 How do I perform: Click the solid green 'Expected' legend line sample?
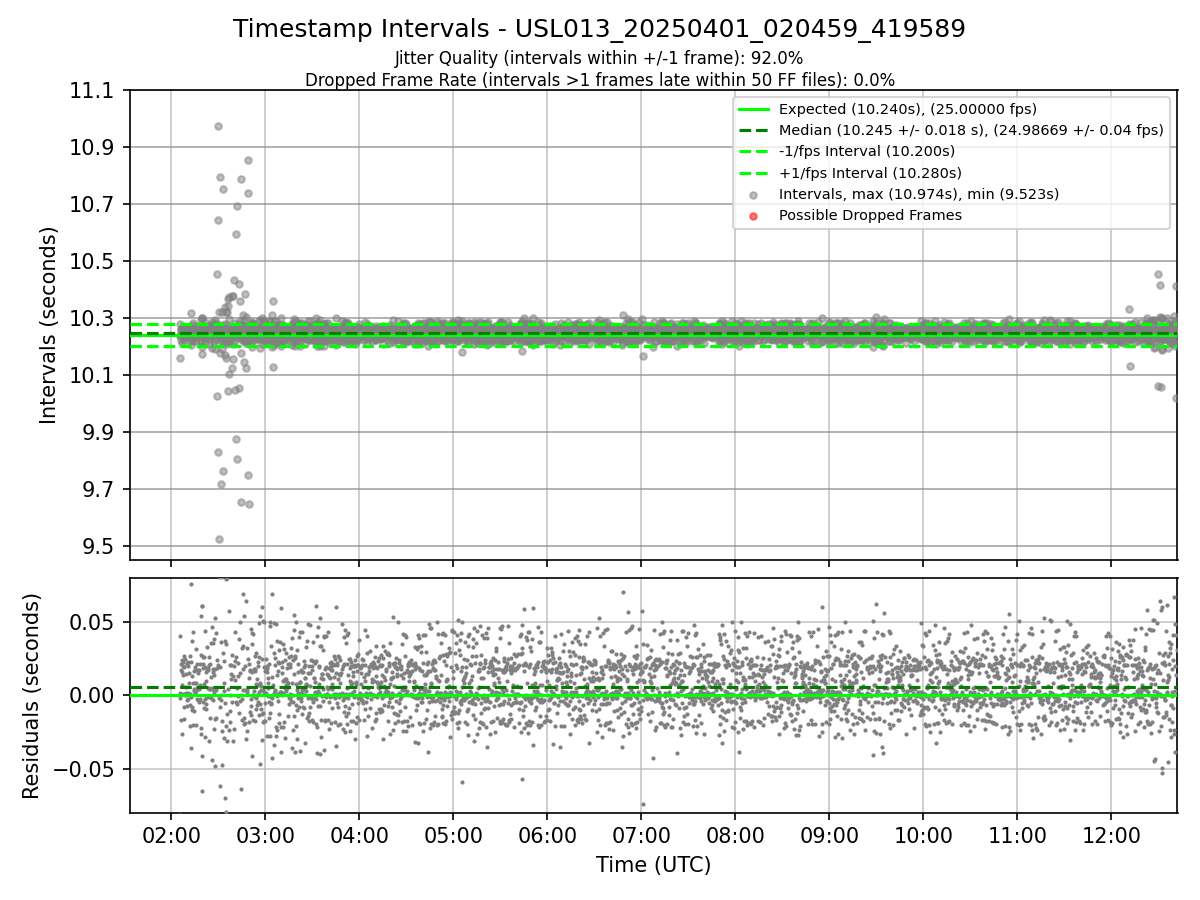(754, 109)
